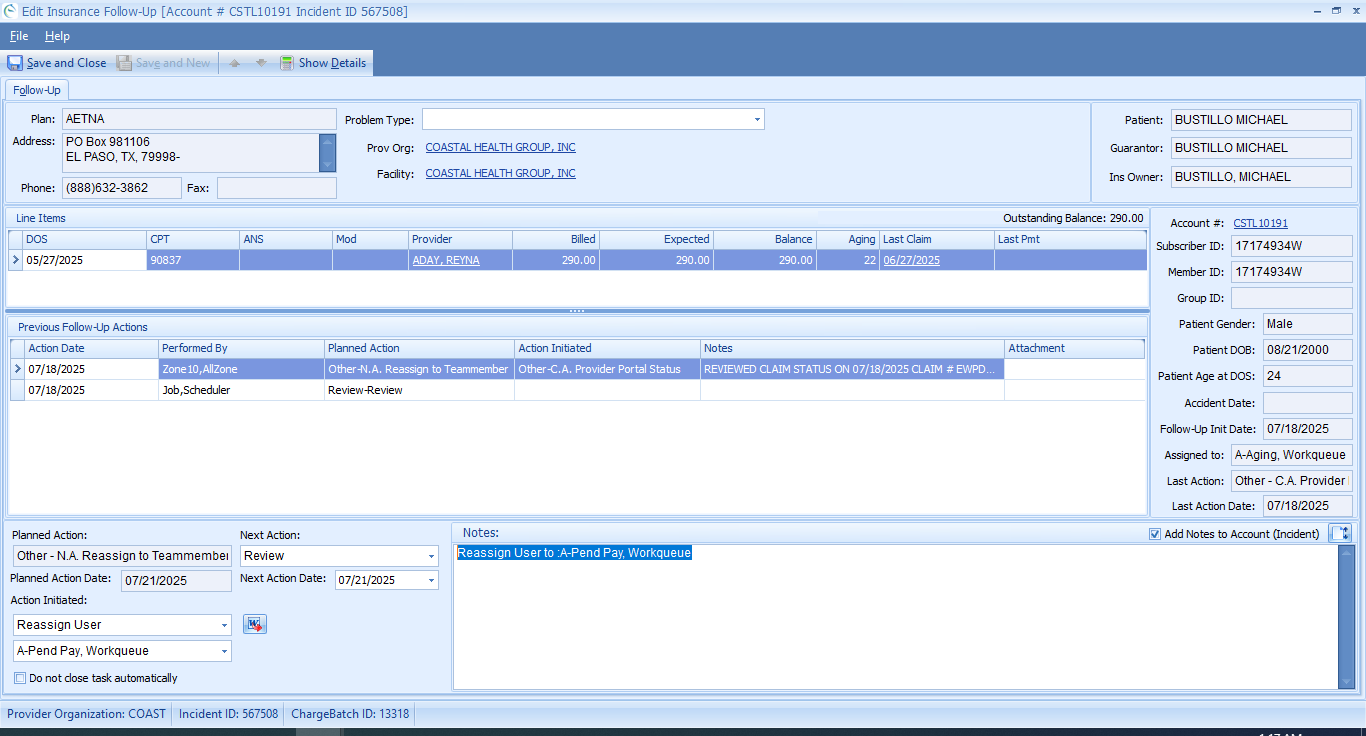Click the ADAY, REYNA provider link
The width and height of the screenshot is (1366, 736).
[x=445, y=260]
